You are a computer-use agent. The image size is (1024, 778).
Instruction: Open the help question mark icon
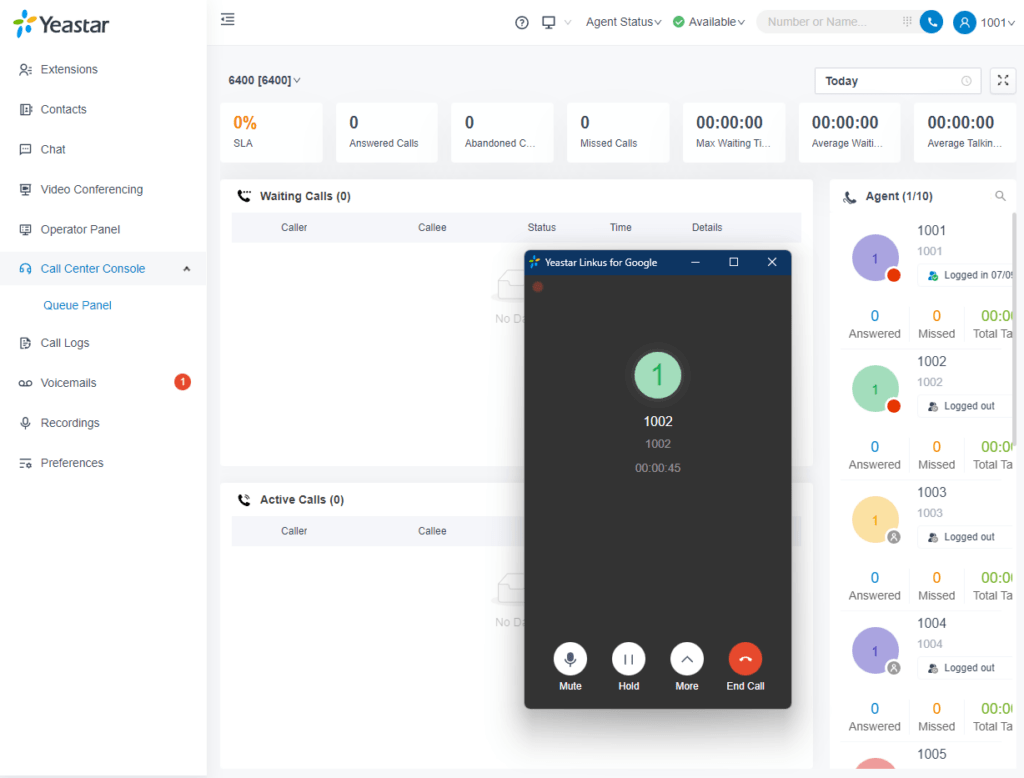pos(521,22)
